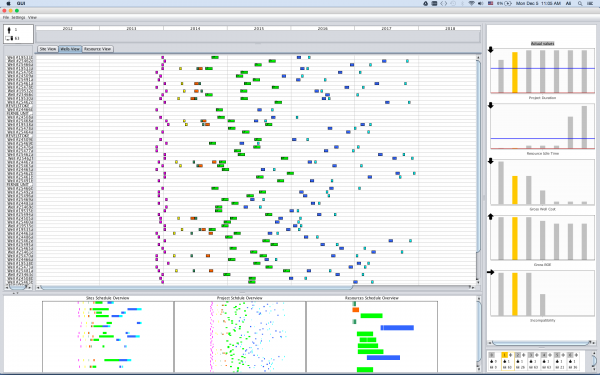Click the metrics panel horizontal scrollbar

[x=542, y=343]
